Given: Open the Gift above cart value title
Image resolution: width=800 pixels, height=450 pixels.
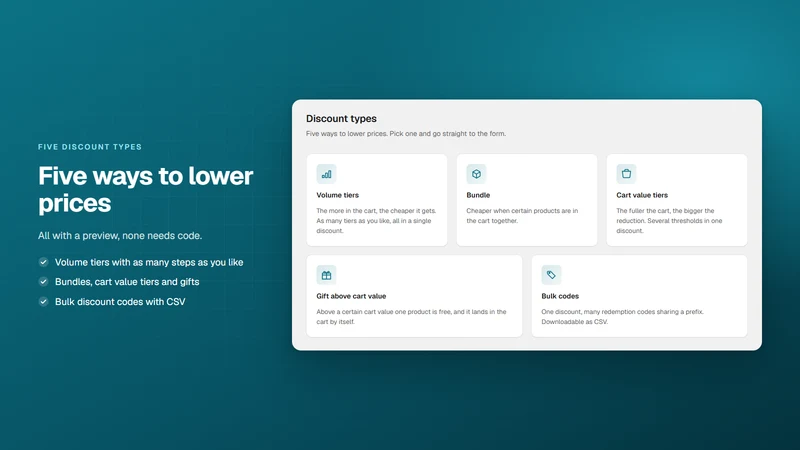Looking at the screenshot, I should tap(351, 296).
